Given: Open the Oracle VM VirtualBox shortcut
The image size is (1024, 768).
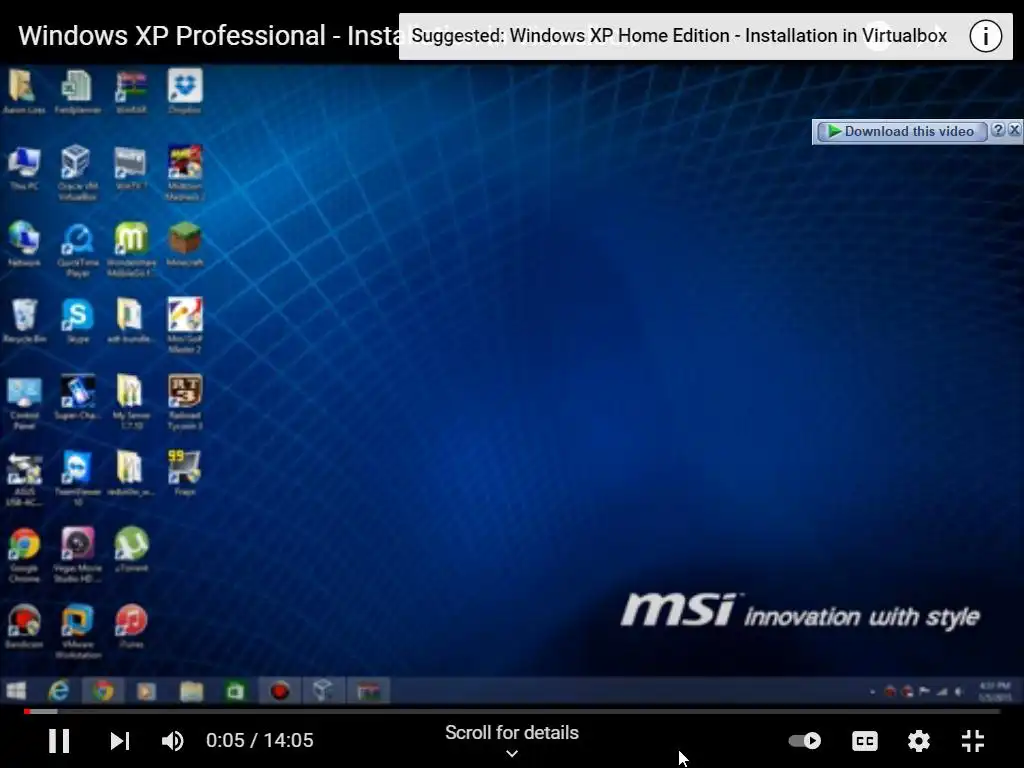Looking at the screenshot, I should coord(77,172).
